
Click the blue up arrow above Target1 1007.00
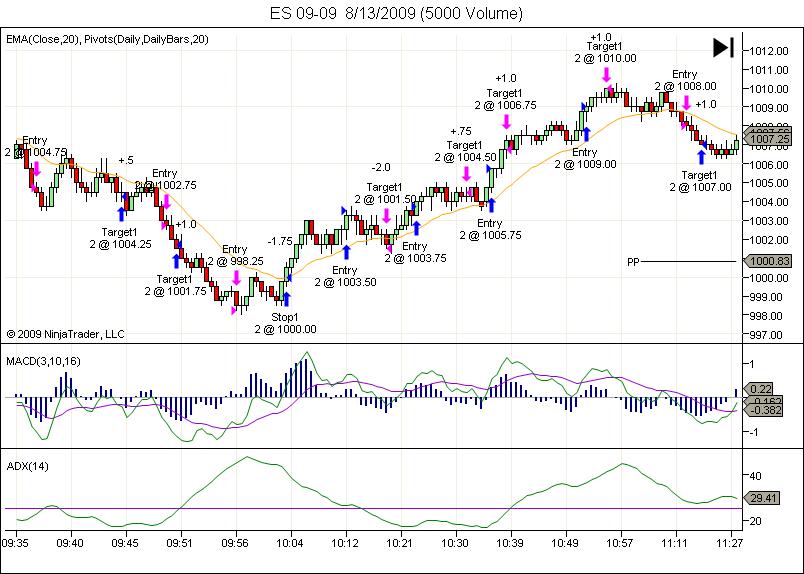pos(701,156)
